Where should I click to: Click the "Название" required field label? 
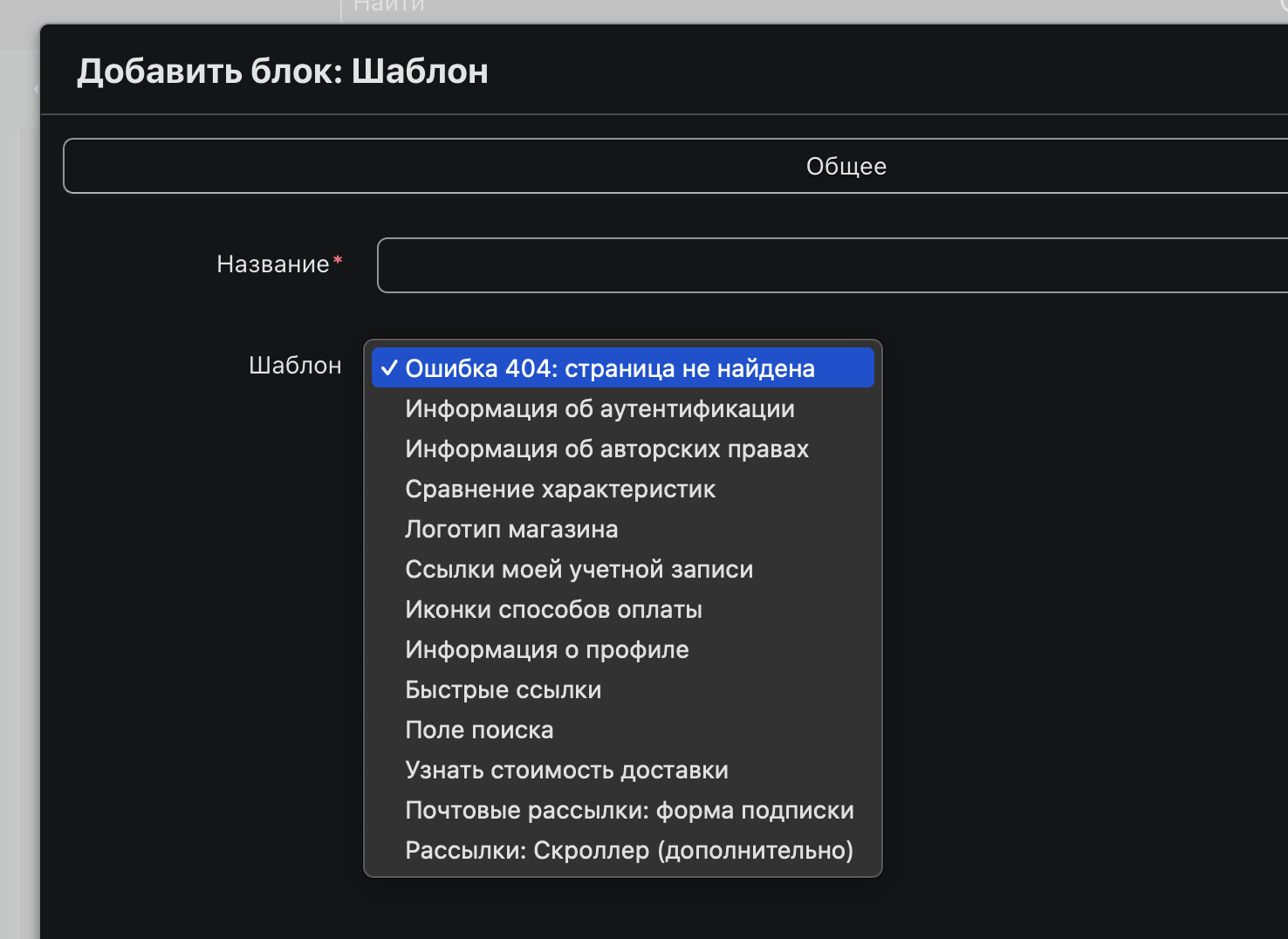click(x=279, y=264)
